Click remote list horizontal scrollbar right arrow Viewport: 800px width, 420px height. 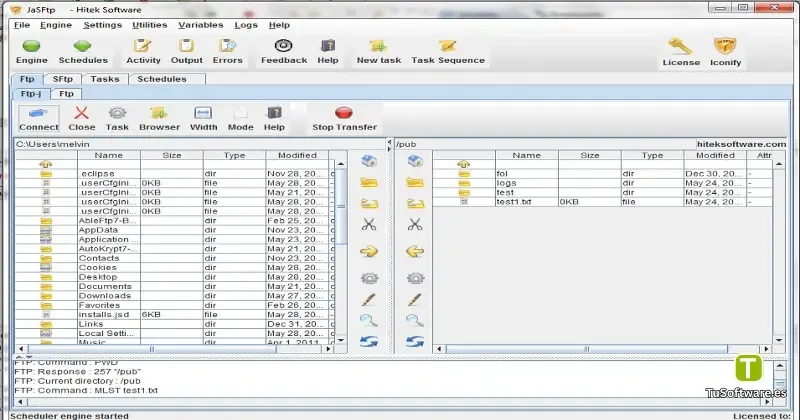point(766,349)
